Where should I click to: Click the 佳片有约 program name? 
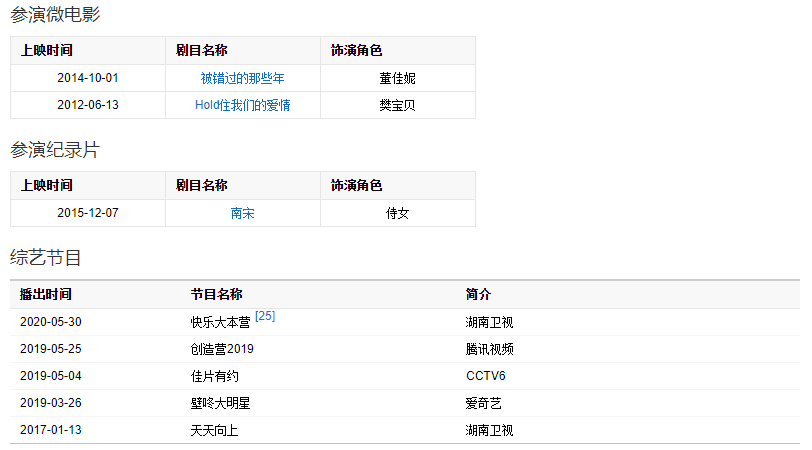(214, 376)
